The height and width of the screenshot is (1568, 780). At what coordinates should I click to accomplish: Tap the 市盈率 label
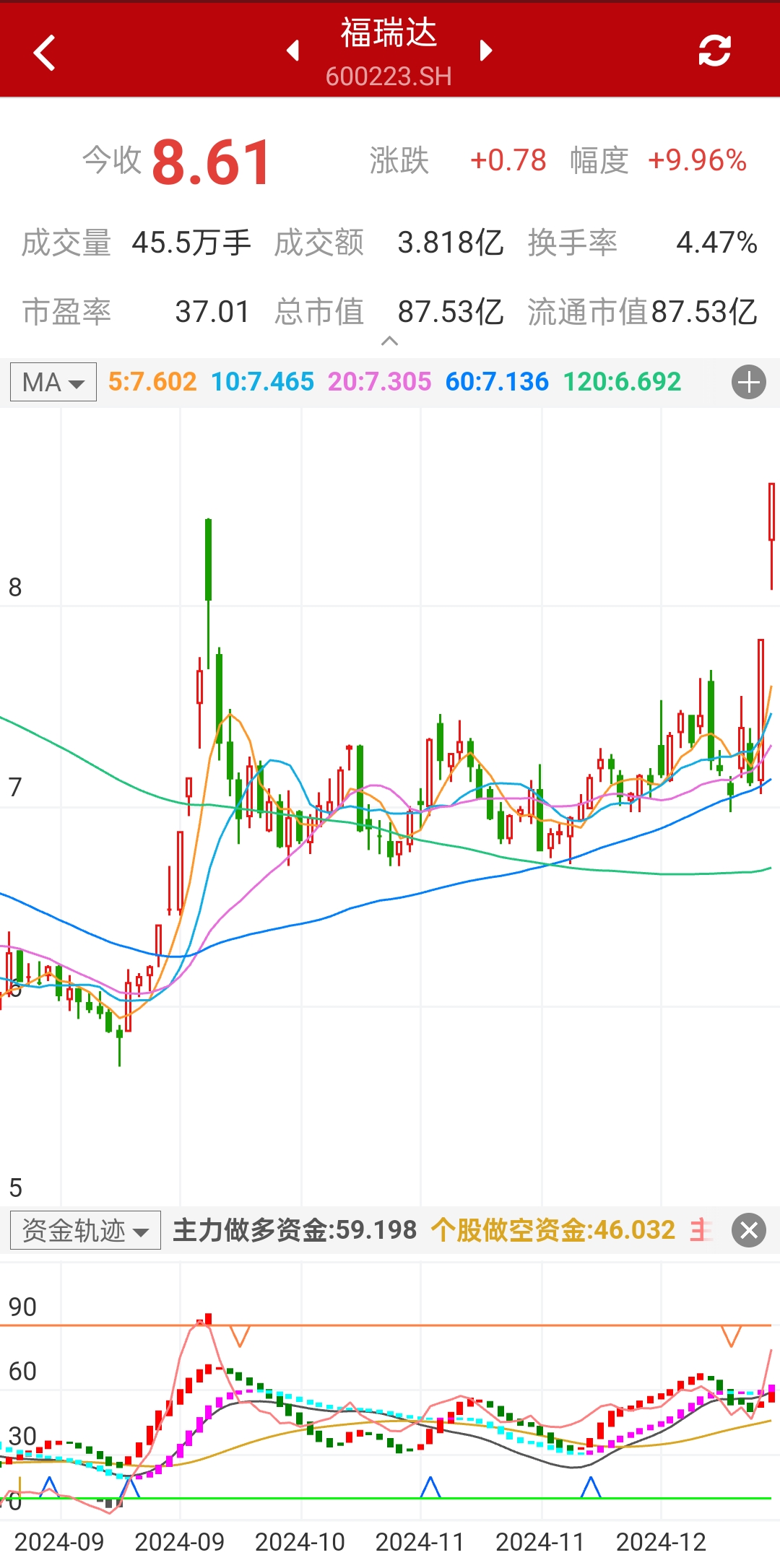click(66, 312)
